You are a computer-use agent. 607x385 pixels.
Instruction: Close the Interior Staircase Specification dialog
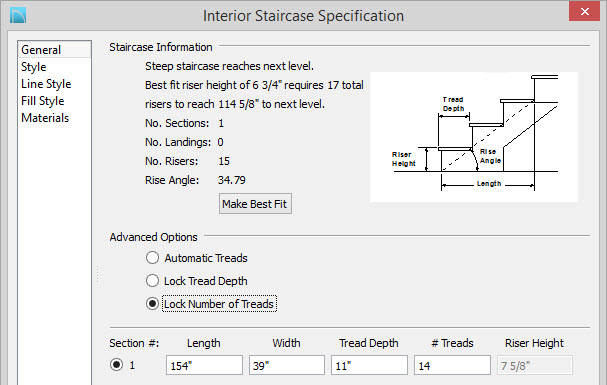click(585, 11)
